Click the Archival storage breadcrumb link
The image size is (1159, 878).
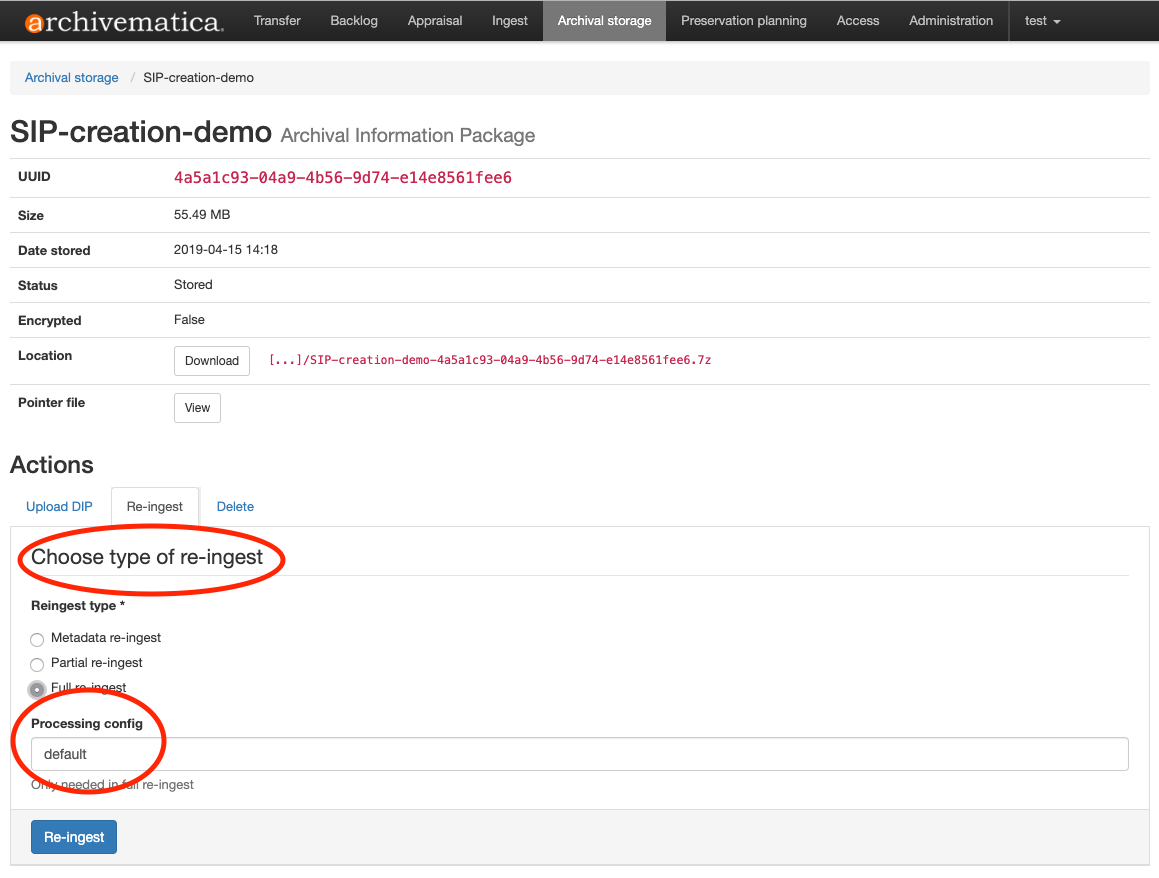71,78
